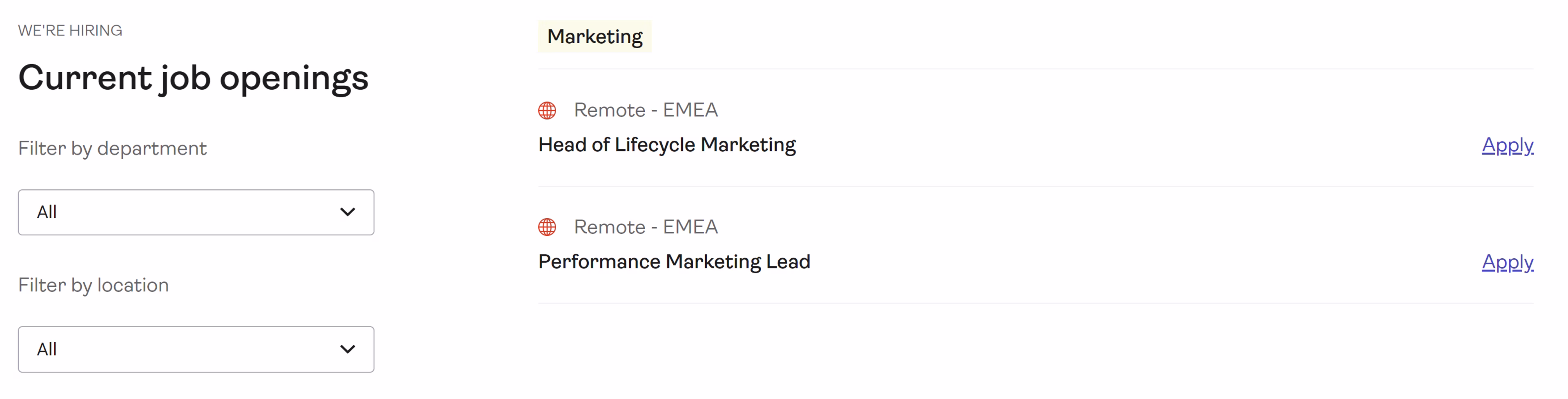
Task: Open the Performance Marketing Lead job title
Action: pyautogui.click(x=675, y=262)
